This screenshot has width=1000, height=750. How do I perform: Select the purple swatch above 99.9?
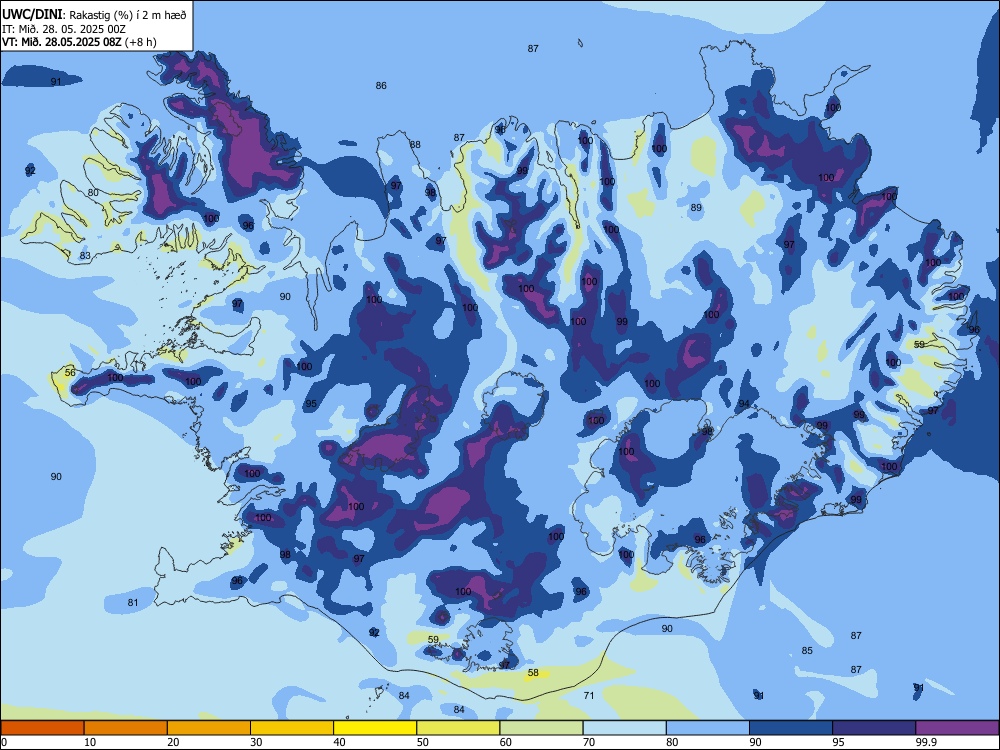(957, 728)
